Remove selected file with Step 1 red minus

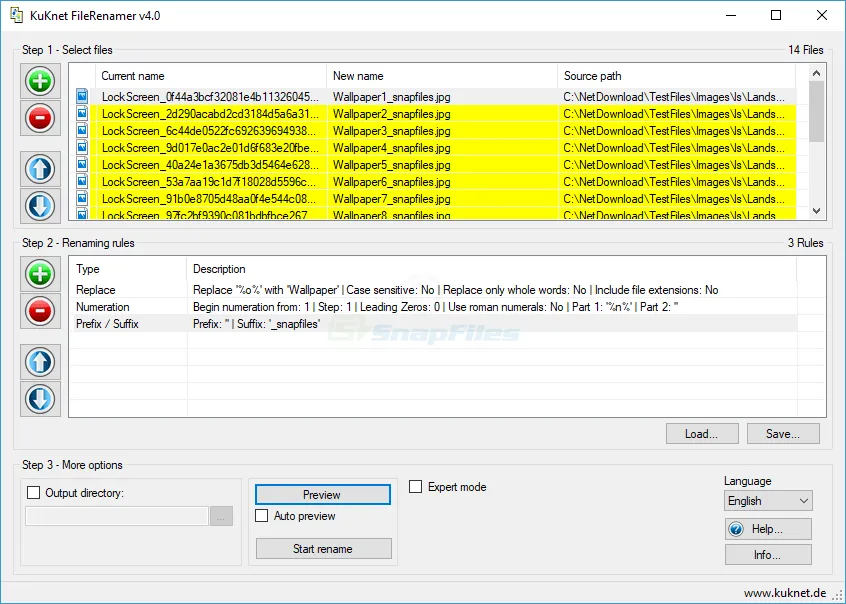pyautogui.click(x=40, y=118)
